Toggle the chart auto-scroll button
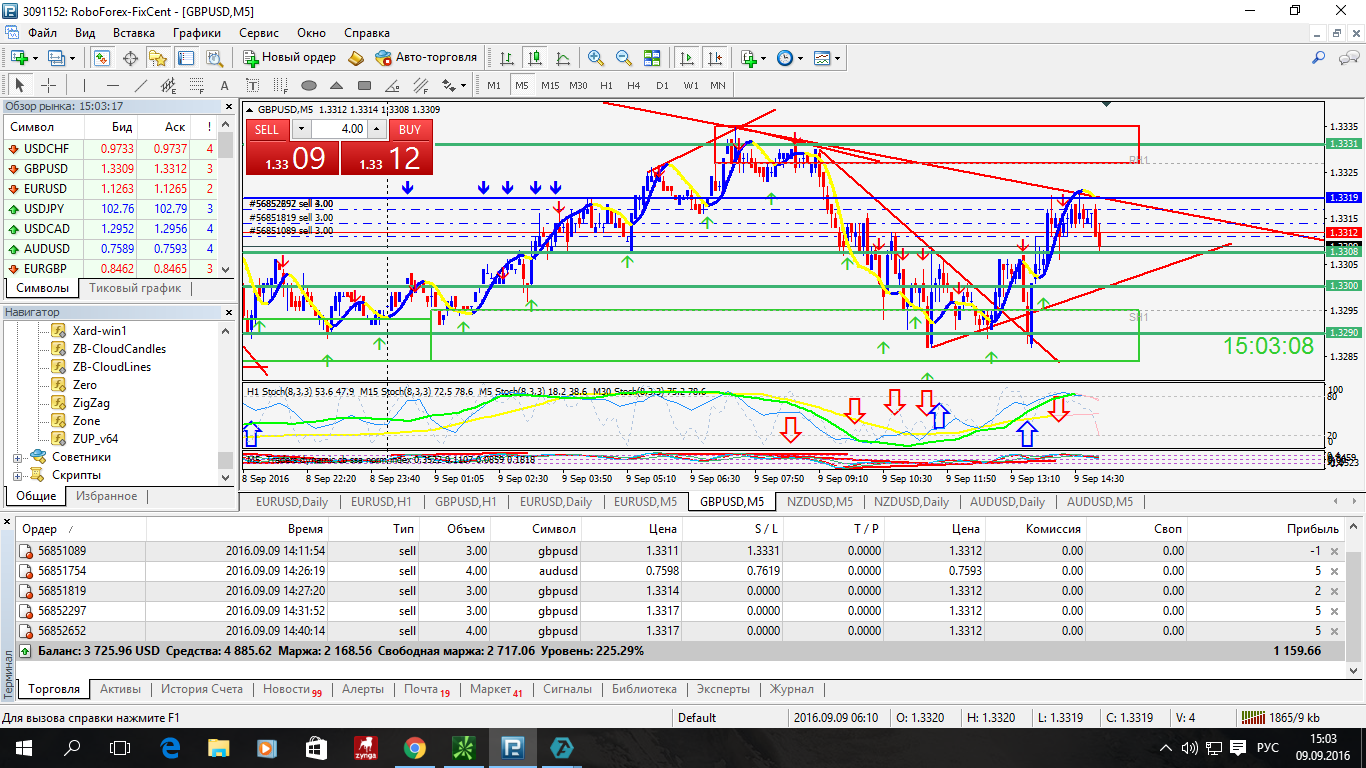This screenshot has height=768, width=1366. pos(686,58)
